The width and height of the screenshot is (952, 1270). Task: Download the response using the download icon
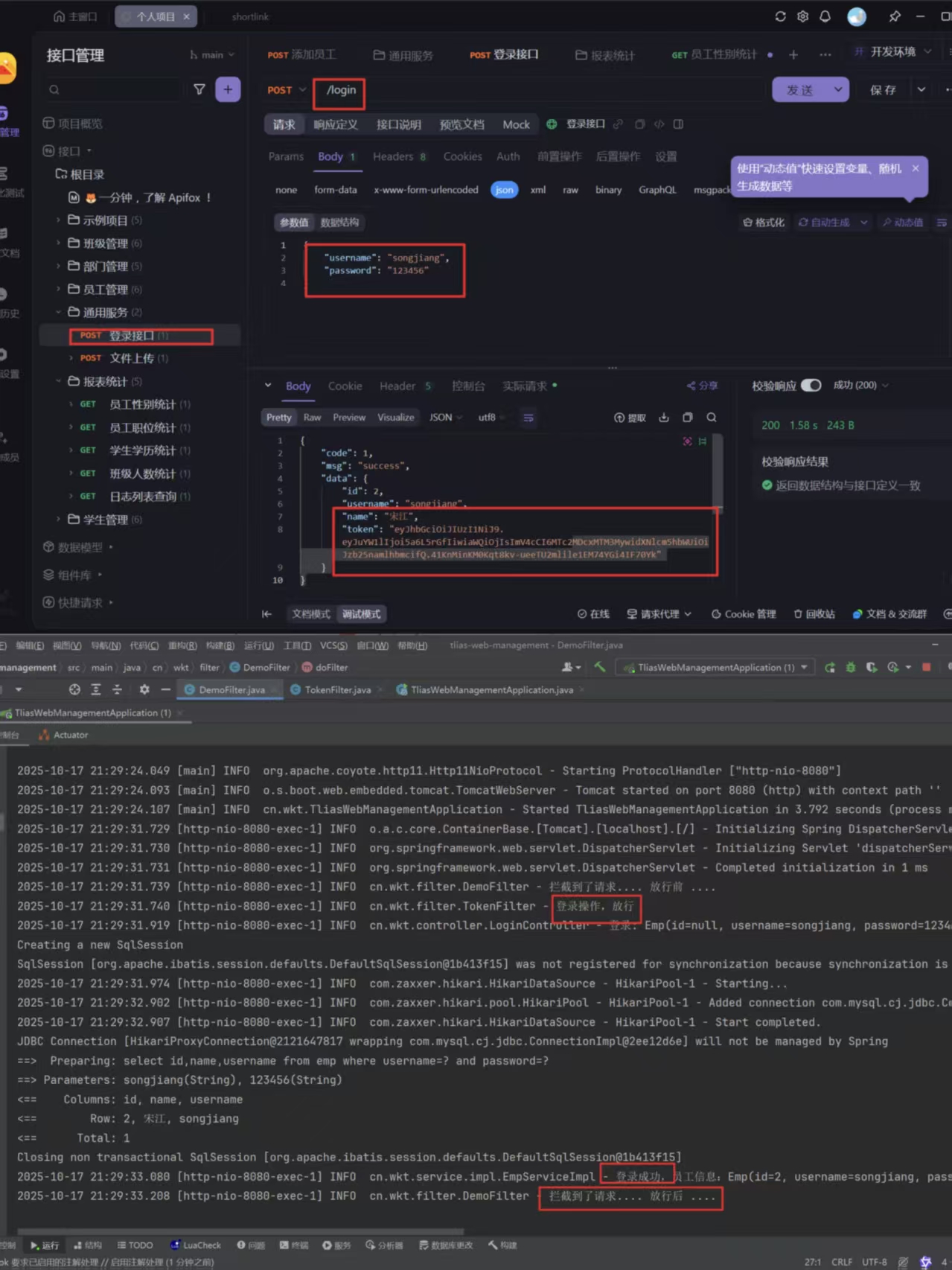pyautogui.click(x=663, y=418)
